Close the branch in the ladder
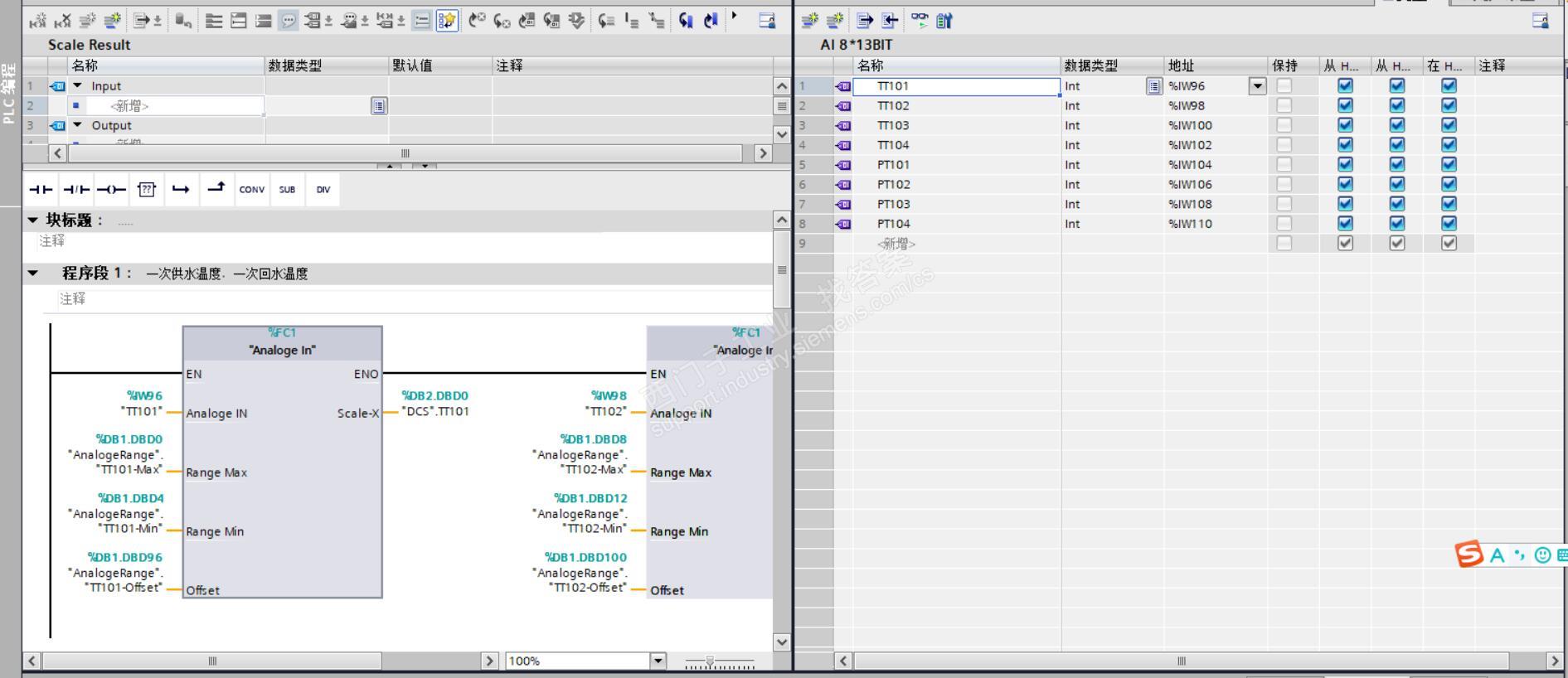This screenshot has height=678, width=1568. (x=216, y=190)
